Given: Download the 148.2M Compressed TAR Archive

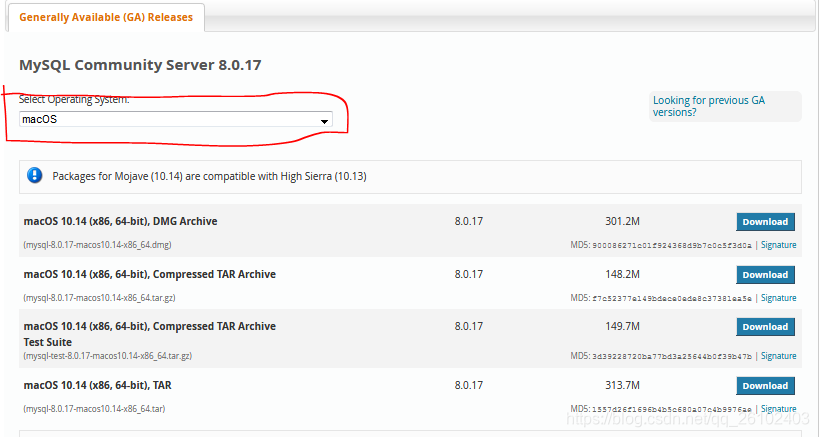Looking at the screenshot, I should click(x=765, y=275).
